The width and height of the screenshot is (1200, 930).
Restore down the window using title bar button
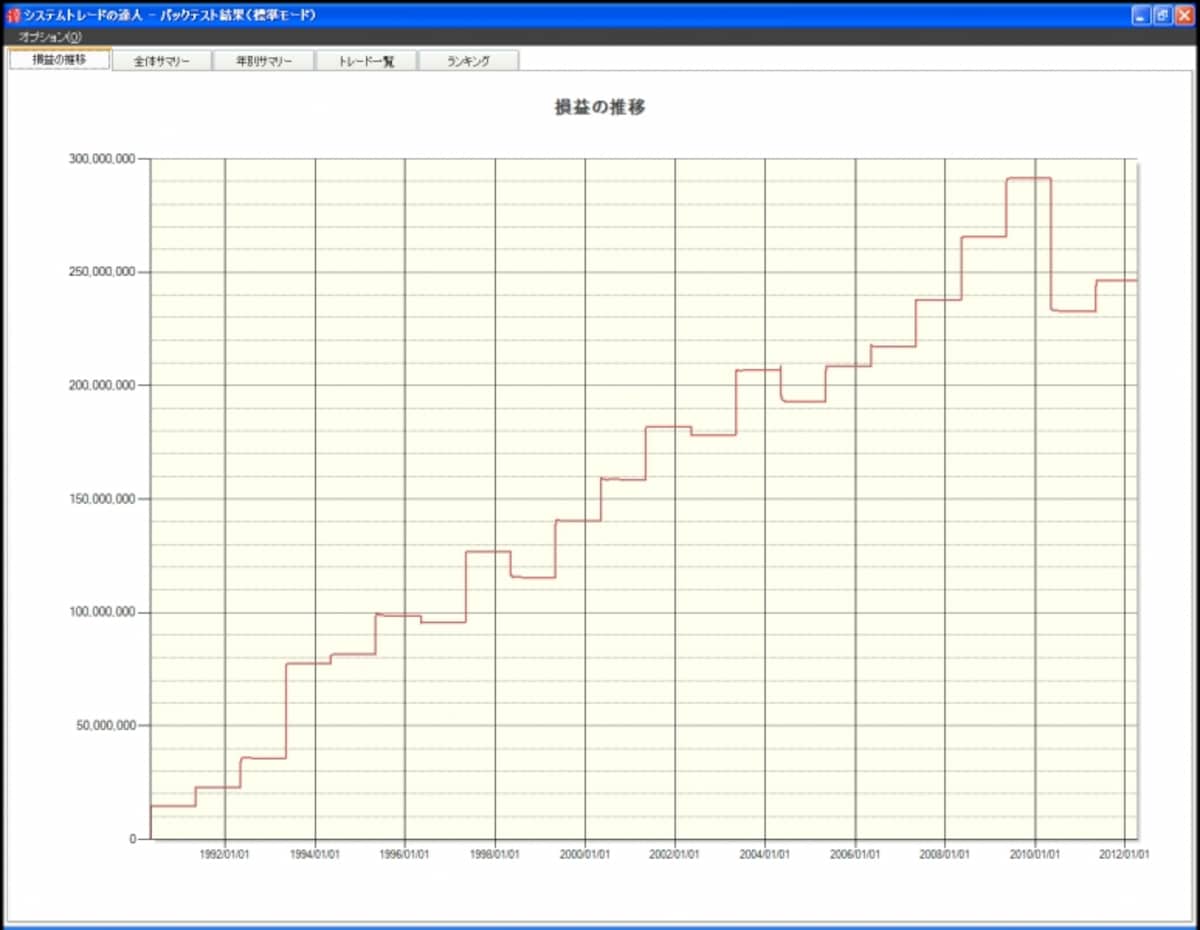[x=1162, y=15]
